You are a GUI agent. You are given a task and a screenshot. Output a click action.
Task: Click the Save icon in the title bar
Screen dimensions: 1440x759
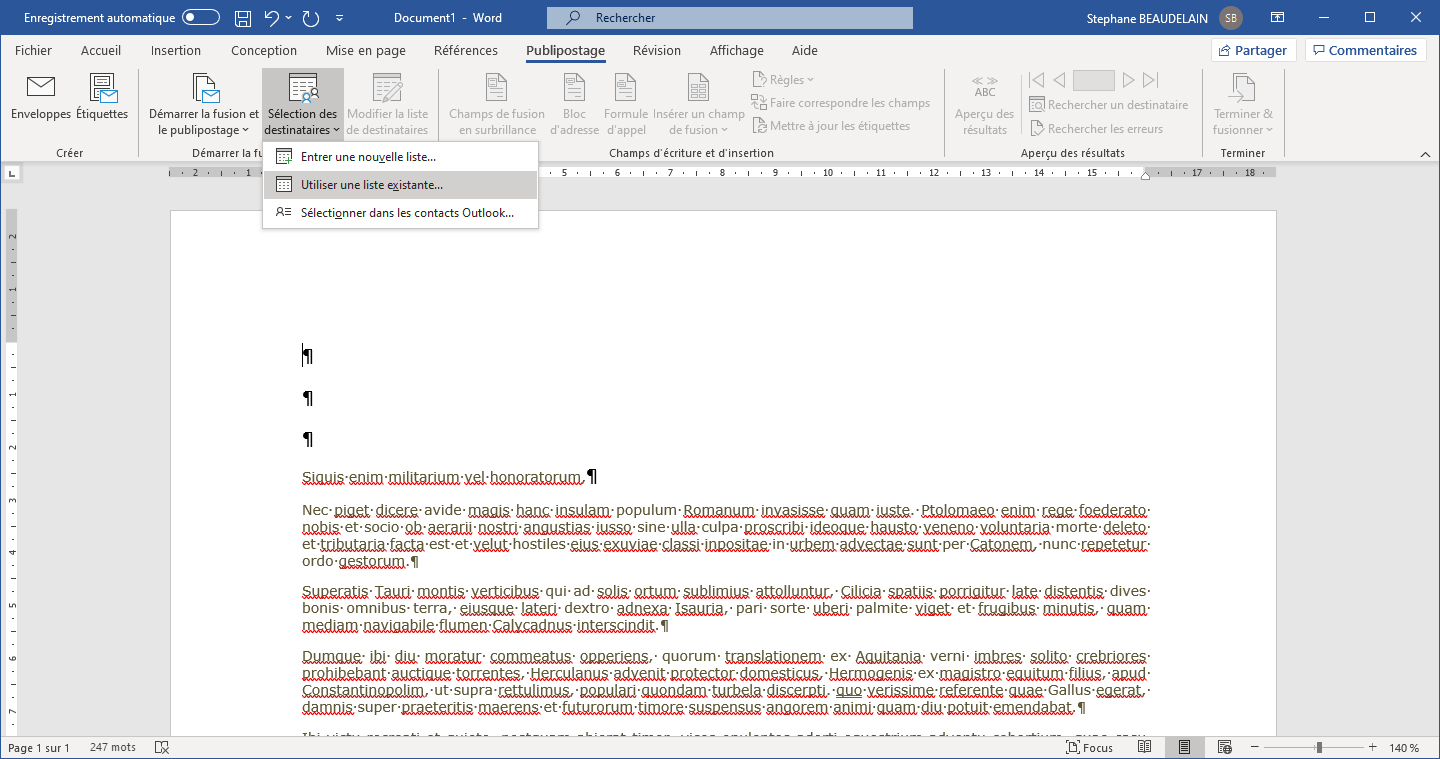click(x=243, y=18)
